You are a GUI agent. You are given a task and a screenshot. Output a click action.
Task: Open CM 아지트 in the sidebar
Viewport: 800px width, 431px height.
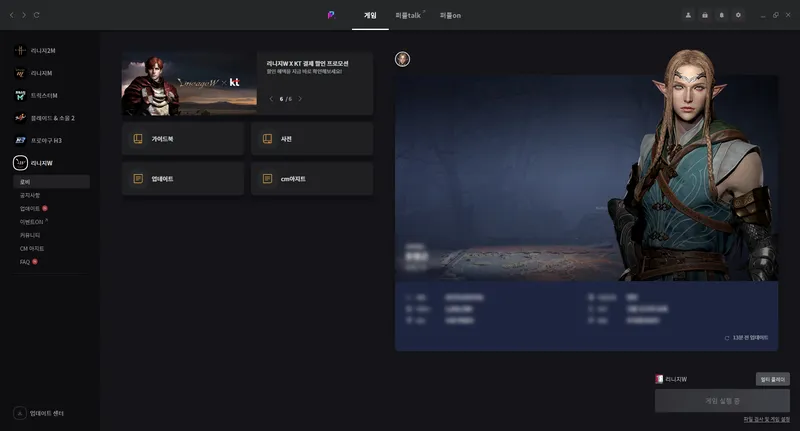tap(32, 248)
